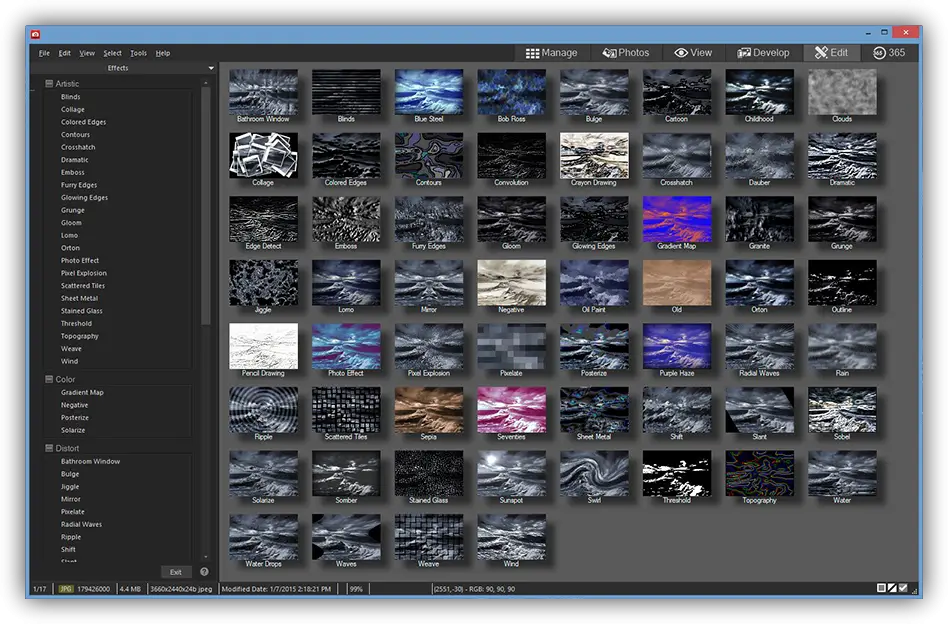Collapse the Artistic effects group
This screenshot has height=624, width=948.
click(48, 84)
